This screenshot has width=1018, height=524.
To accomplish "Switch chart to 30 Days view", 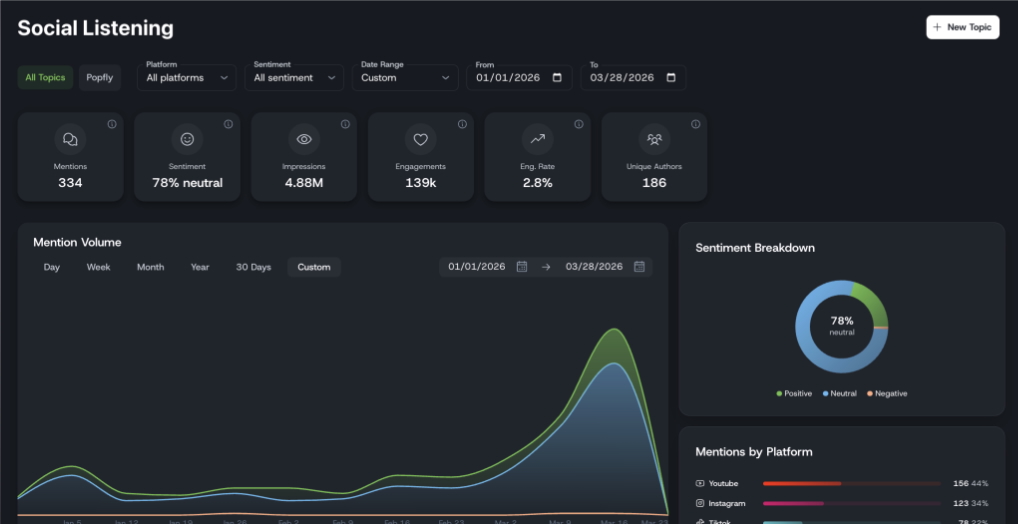I will click(253, 267).
